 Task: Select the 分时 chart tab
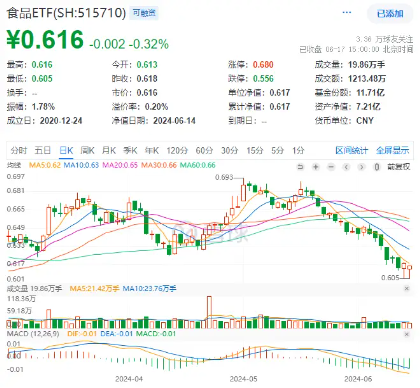coord(19,150)
